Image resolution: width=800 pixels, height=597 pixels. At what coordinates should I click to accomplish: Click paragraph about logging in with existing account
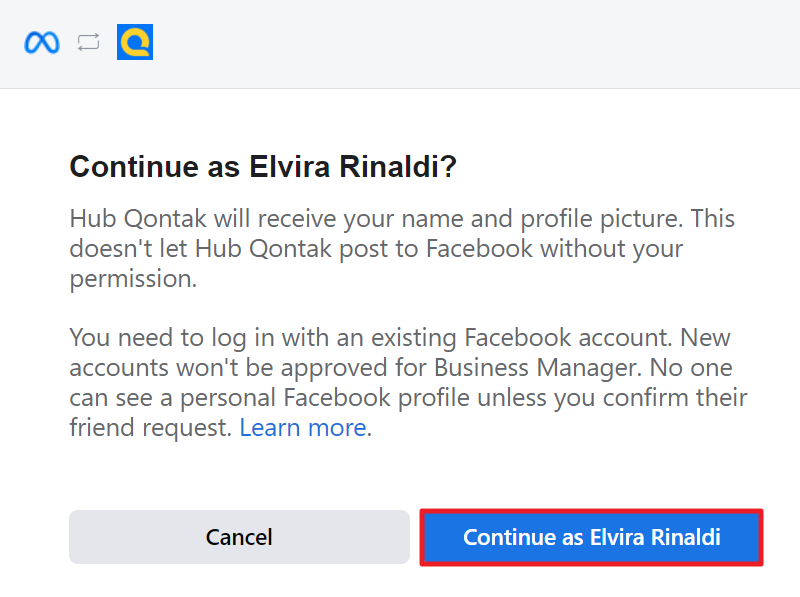point(408,383)
